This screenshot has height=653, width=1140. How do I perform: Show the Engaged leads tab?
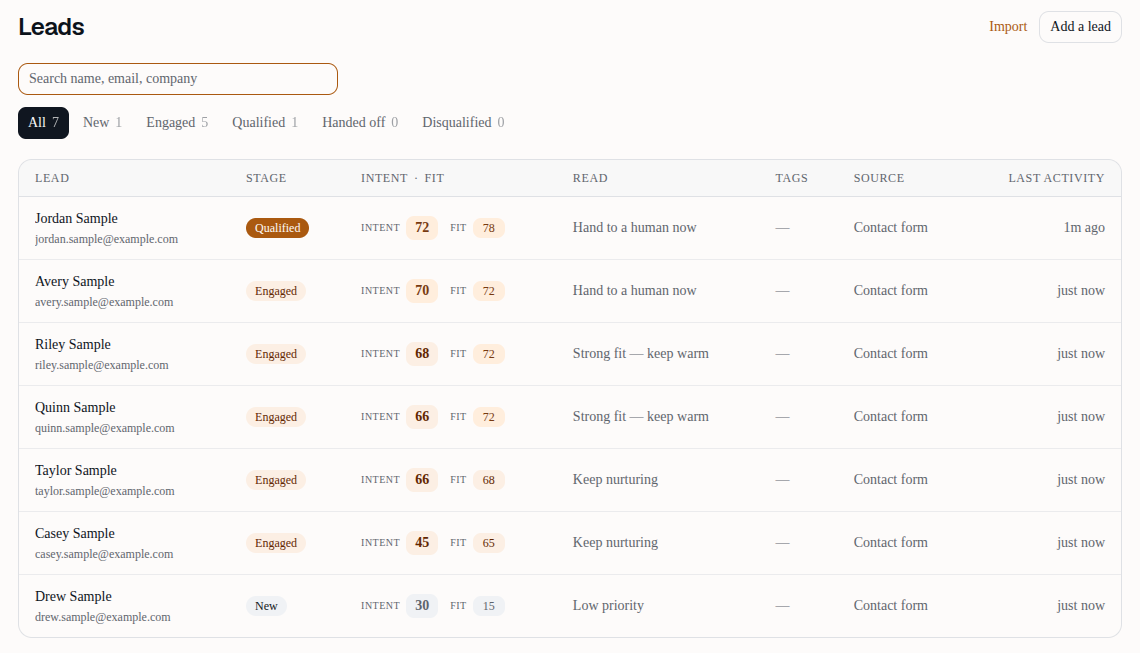click(177, 123)
